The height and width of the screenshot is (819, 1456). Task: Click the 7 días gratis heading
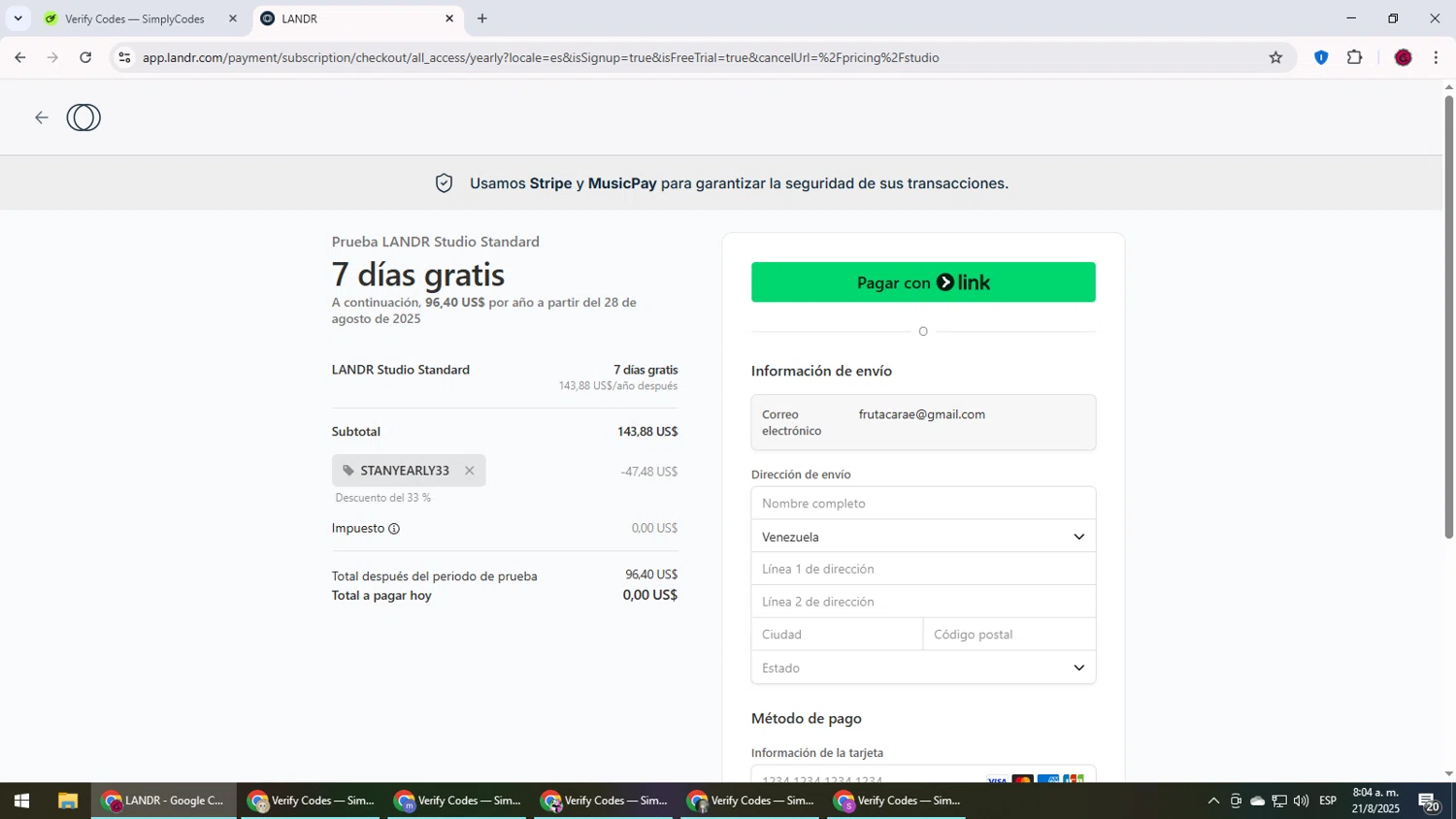[418, 275]
